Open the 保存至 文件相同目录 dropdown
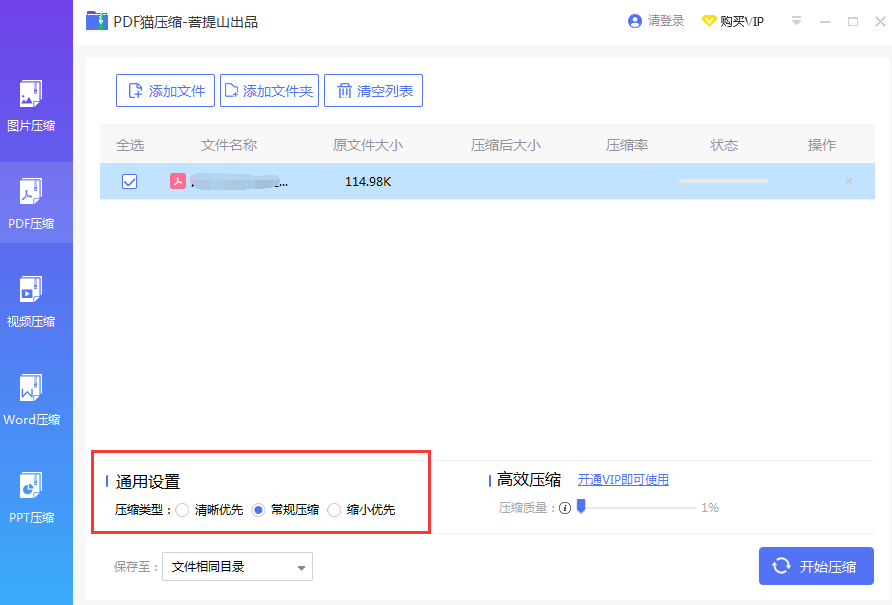 point(237,566)
